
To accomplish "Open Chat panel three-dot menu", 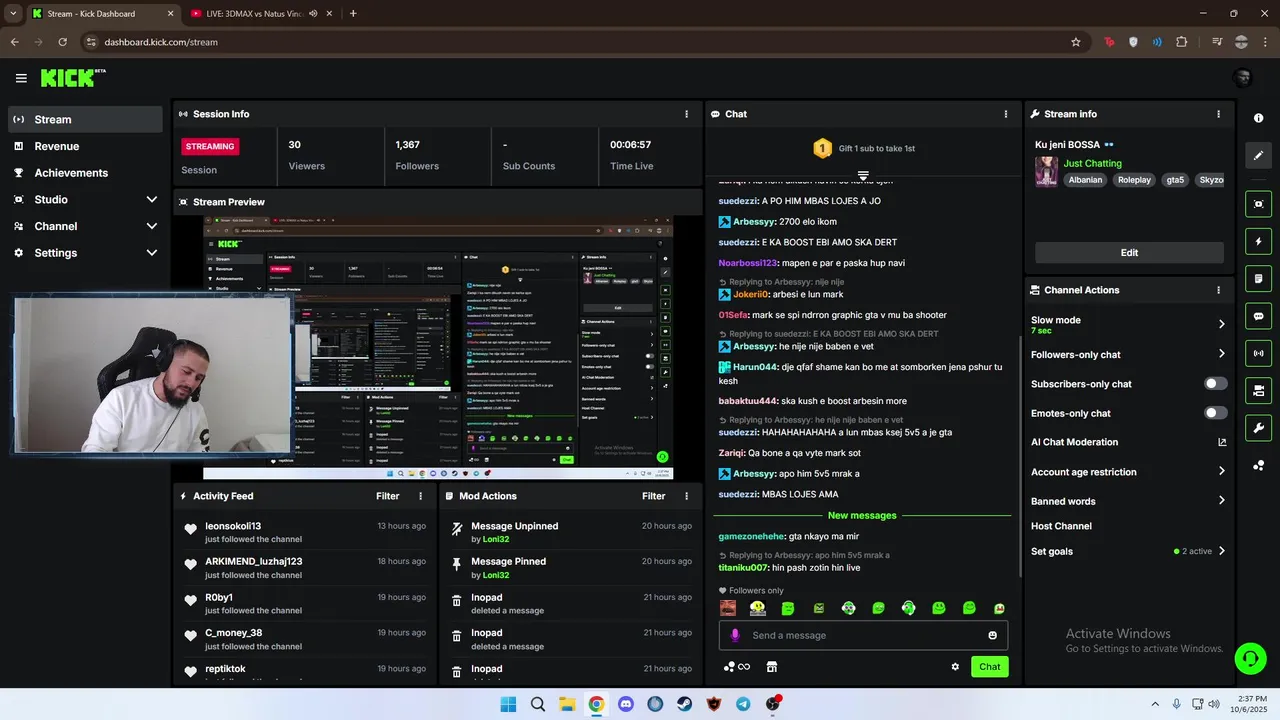I will (x=1006, y=114).
